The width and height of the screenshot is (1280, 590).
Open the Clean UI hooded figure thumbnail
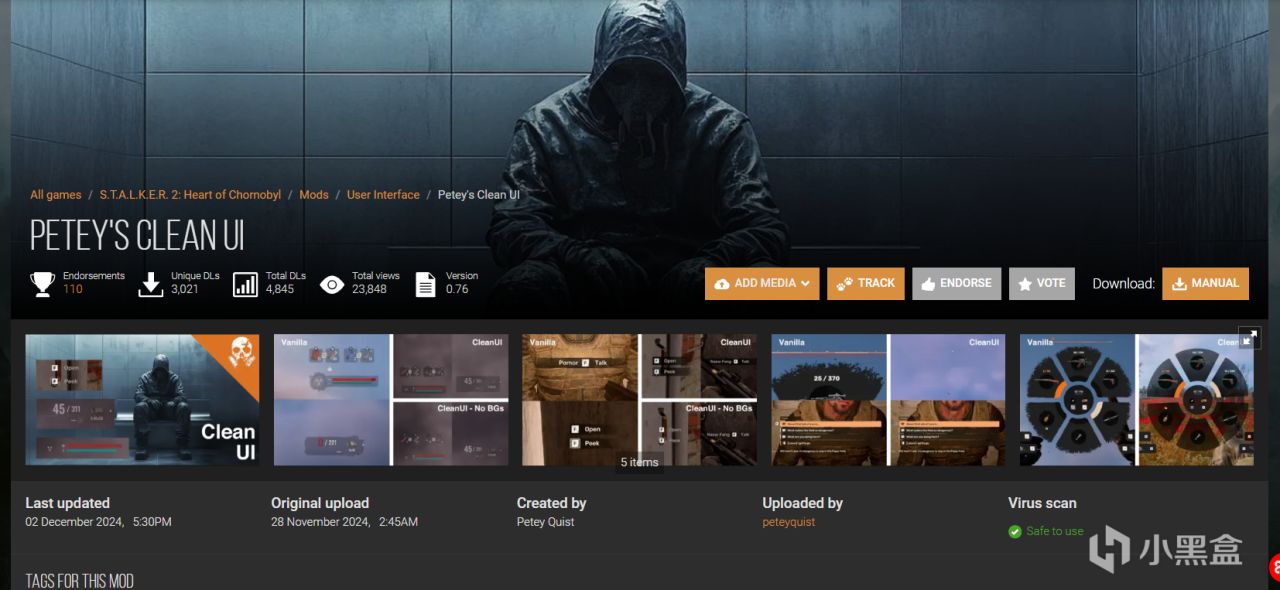(x=142, y=400)
